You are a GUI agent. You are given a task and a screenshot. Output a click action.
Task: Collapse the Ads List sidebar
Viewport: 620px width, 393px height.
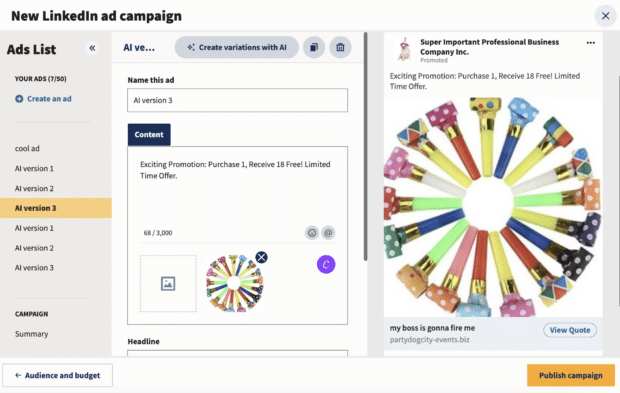(x=92, y=48)
